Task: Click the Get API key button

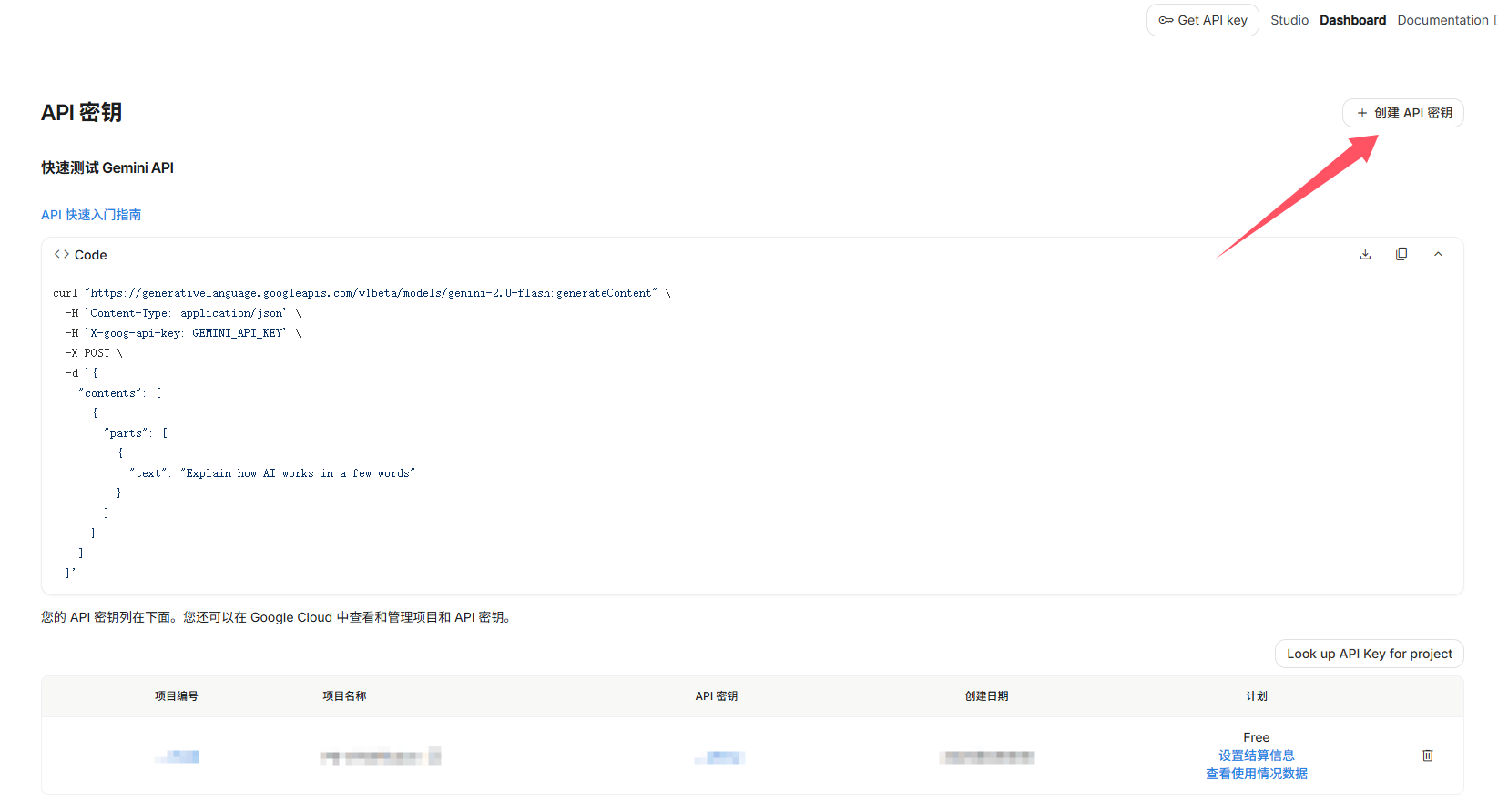Action: (x=1202, y=20)
